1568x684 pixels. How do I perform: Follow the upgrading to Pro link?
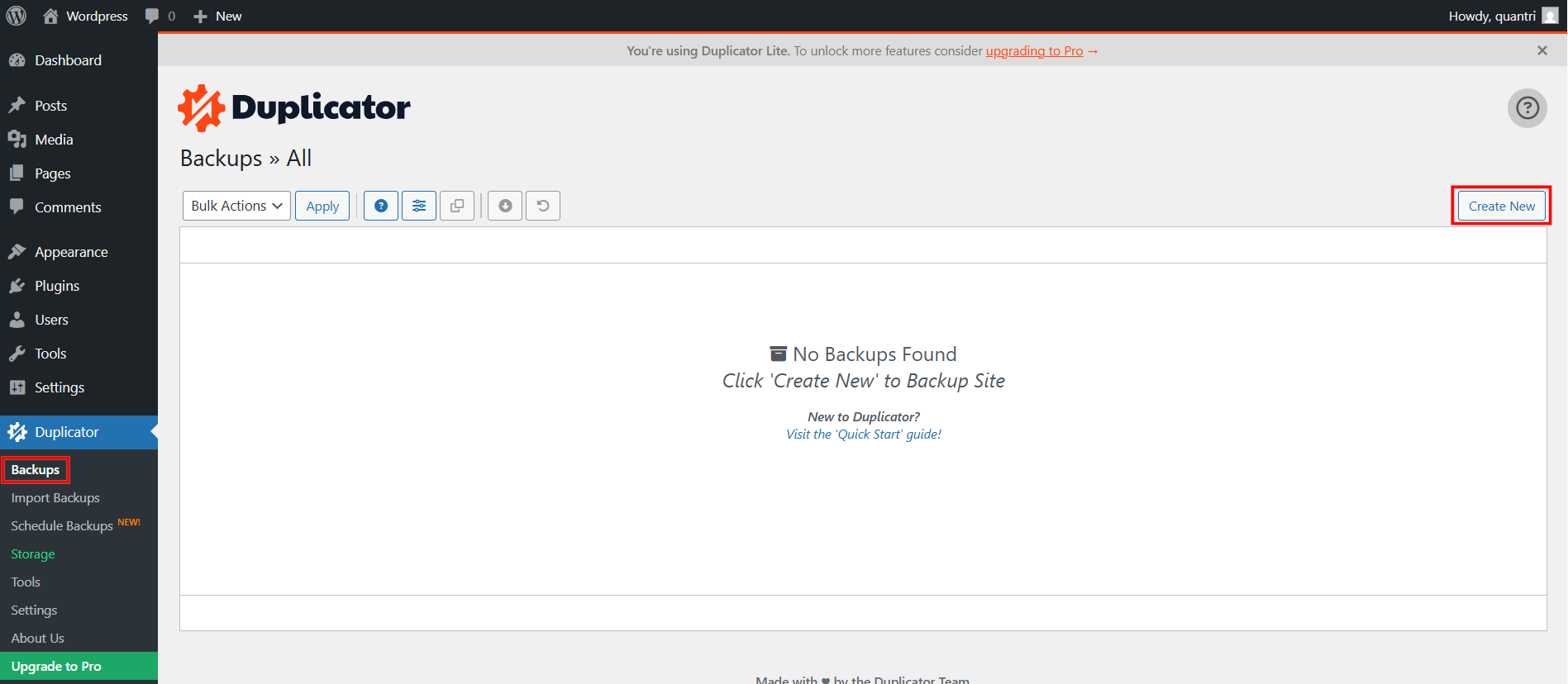pos(1034,51)
